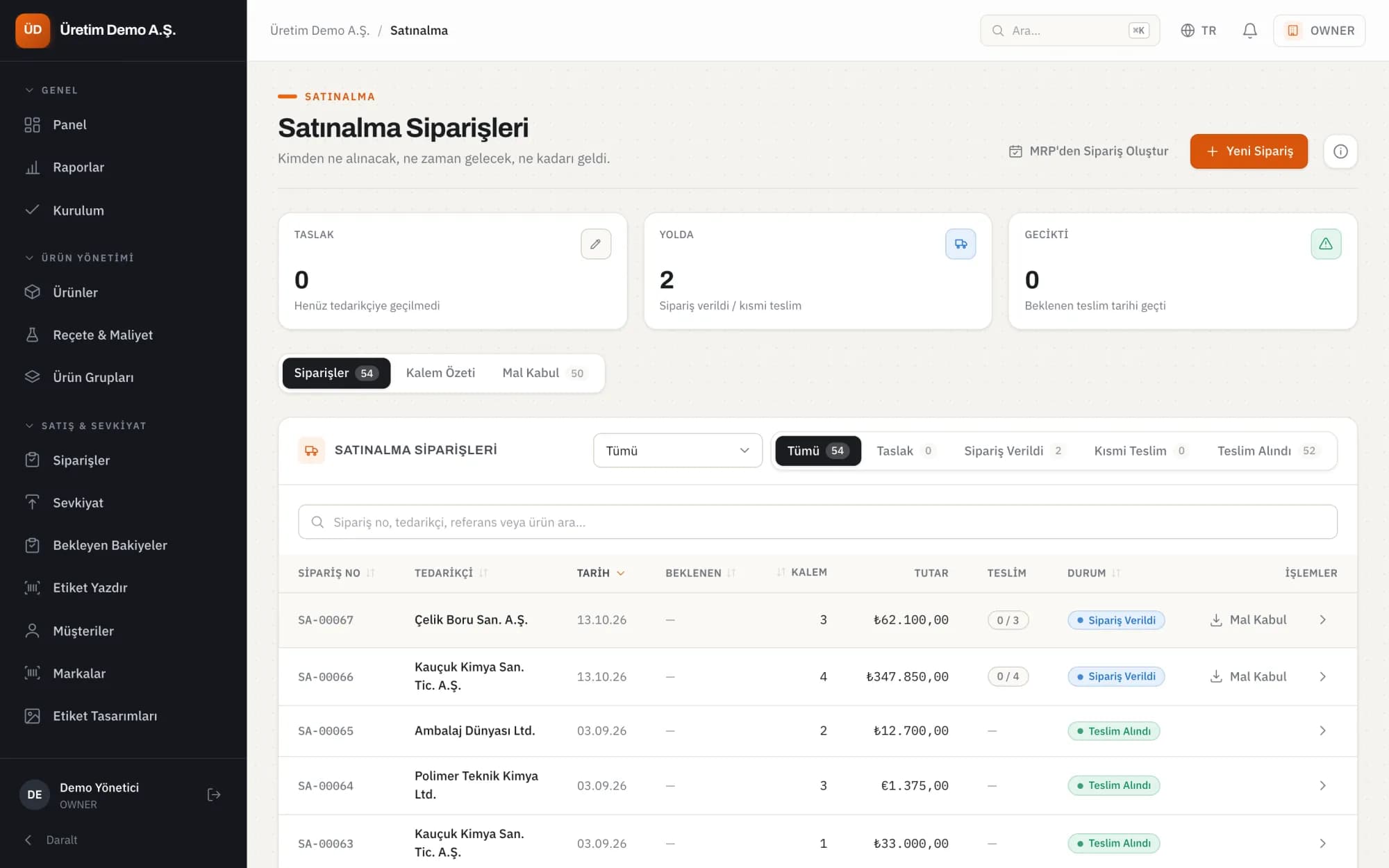The width and height of the screenshot is (1389, 868).
Task: Filter by Teslim Alındı status pill
Action: point(1267,451)
